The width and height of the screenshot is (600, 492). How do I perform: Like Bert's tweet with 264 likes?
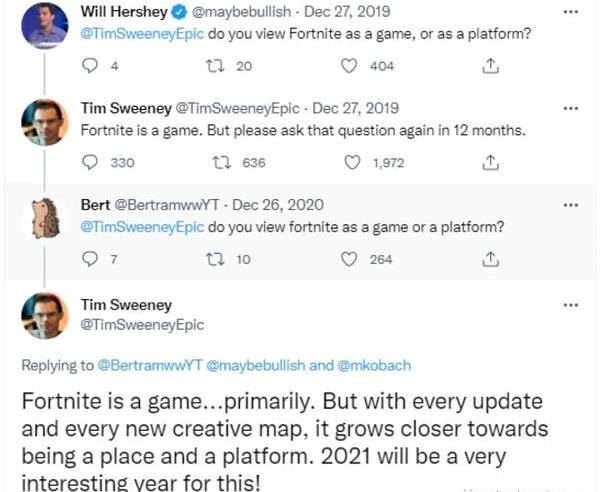tap(349, 259)
